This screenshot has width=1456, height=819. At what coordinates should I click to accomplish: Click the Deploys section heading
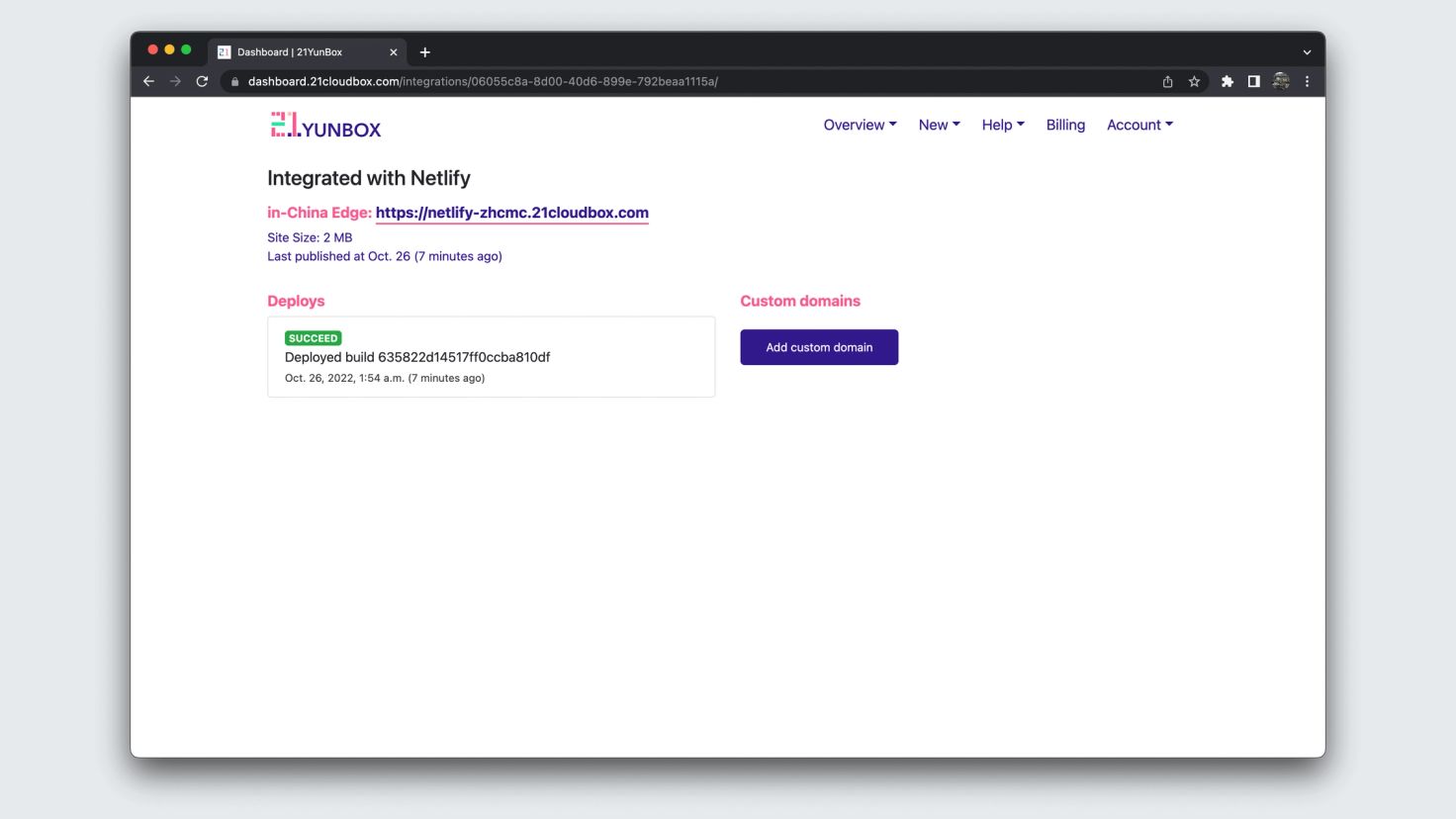[x=296, y=301]
